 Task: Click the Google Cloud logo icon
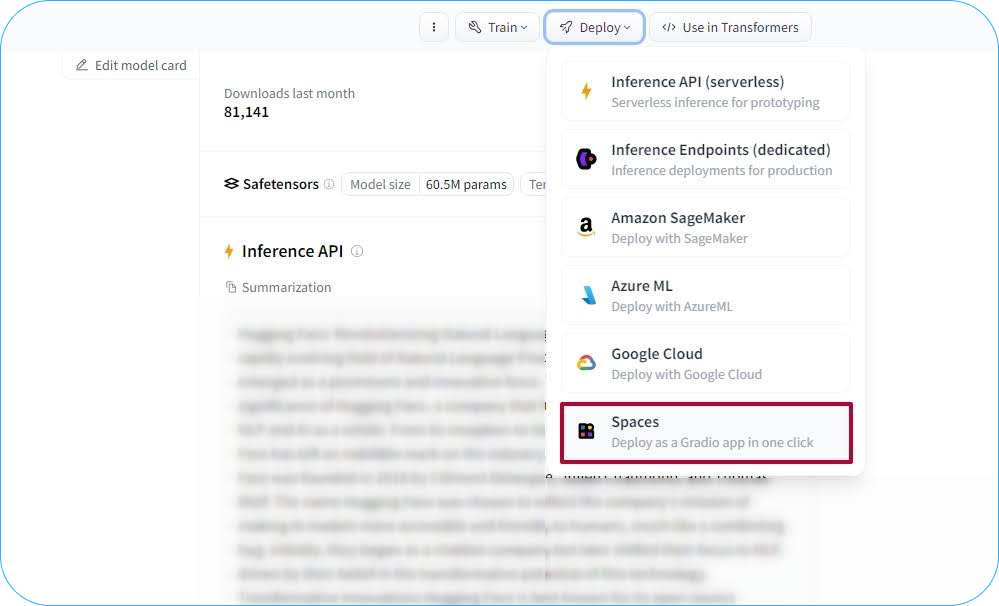[x=586, y=363]
